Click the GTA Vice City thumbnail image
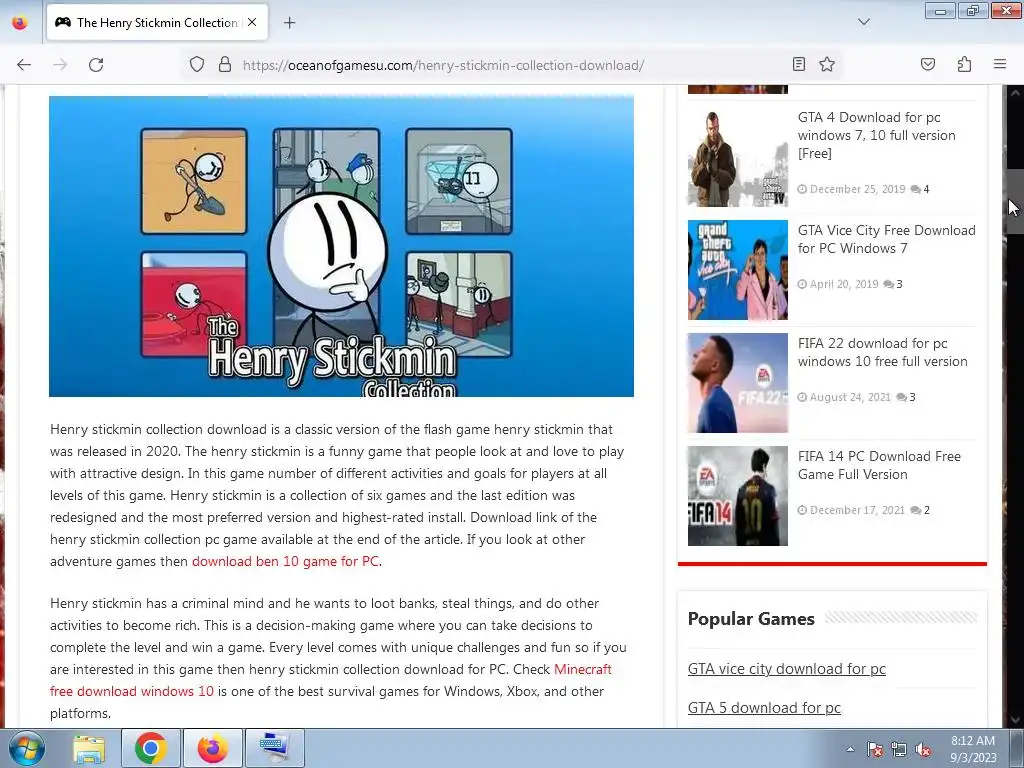Image resolution: width=1024 pixels, height=768 pixels. (x=737, y=270)
